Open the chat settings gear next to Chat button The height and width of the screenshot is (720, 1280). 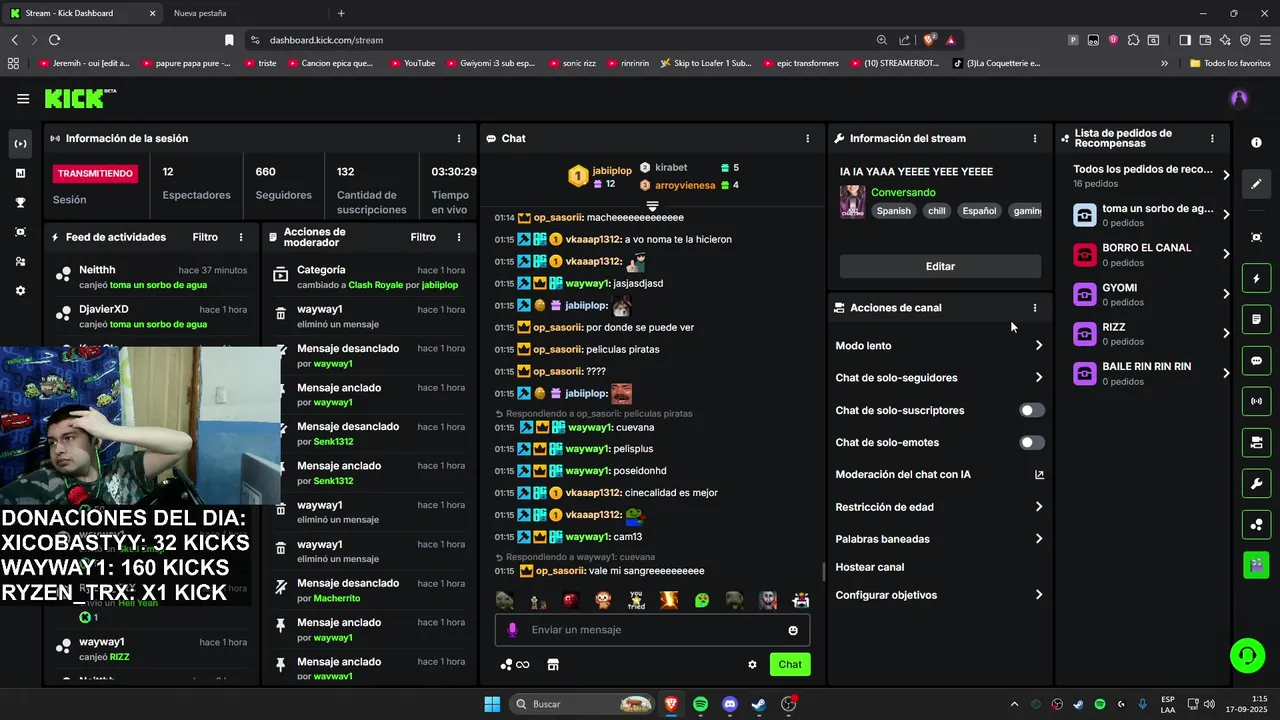coord(752,664)
